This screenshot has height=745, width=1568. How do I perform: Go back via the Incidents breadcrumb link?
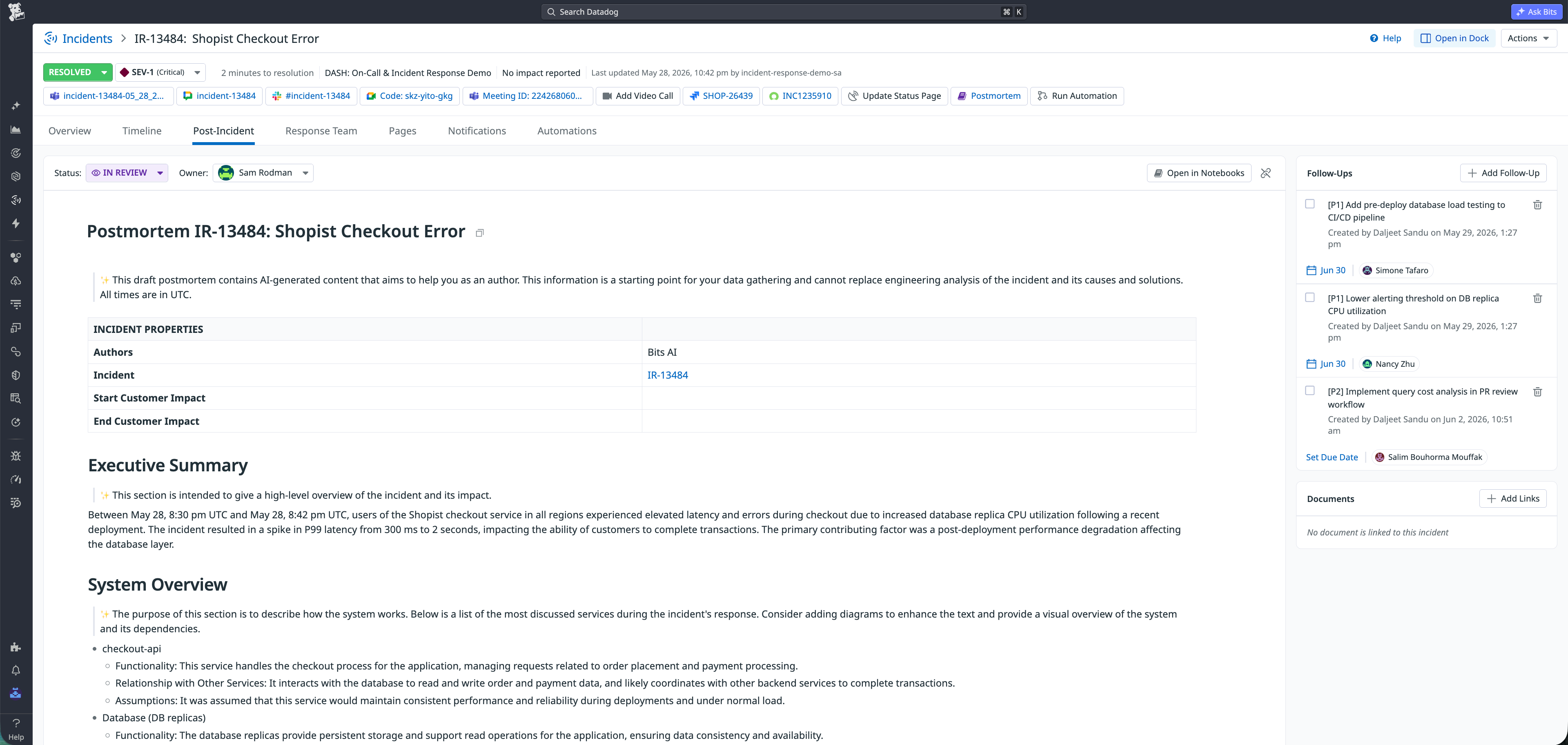click(87, 38)
